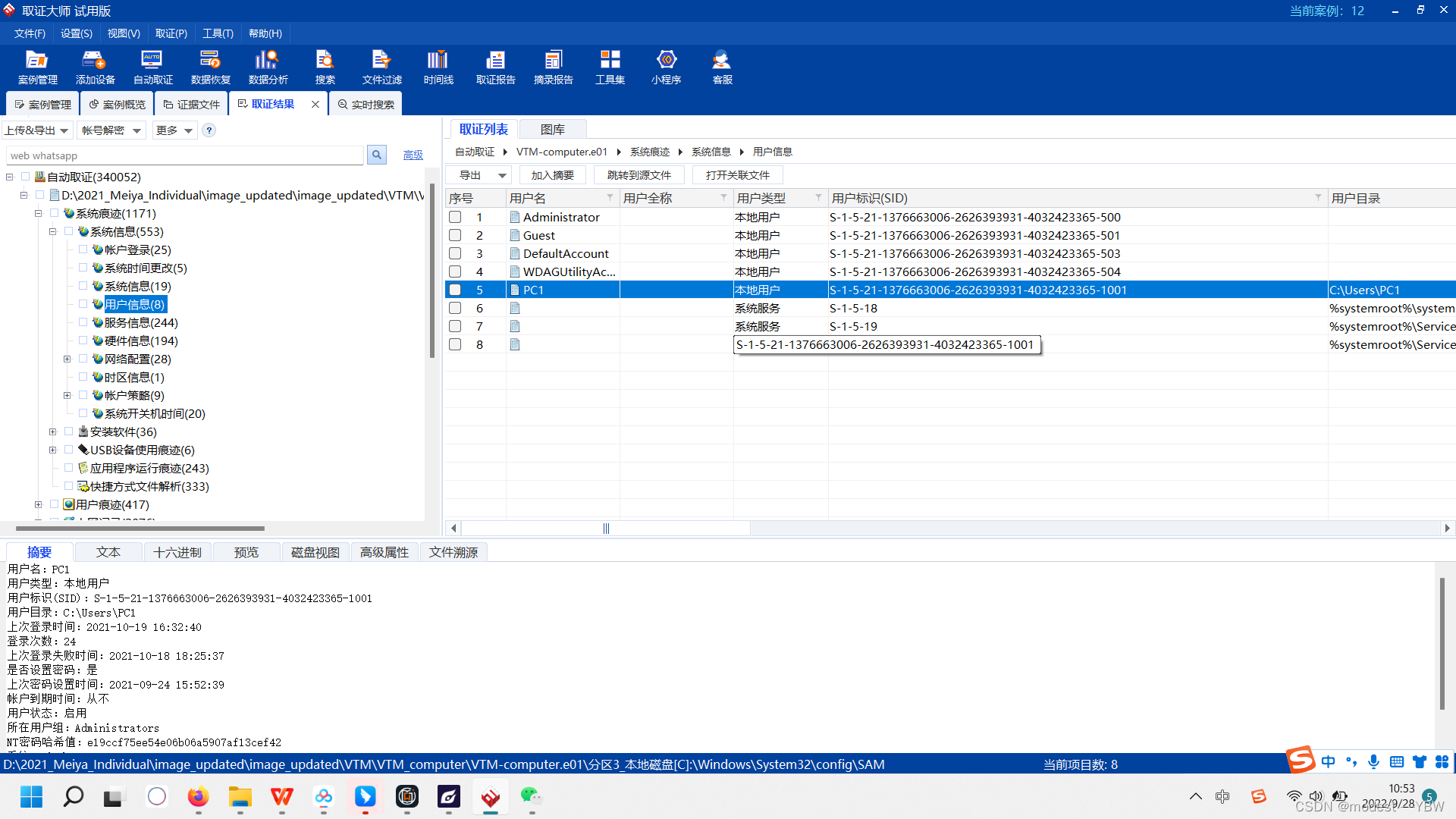Image resolution: width=1456 pixels, height=819 pixels.
Task: Toggle the 帐户登录(25) tree checkbox
Action: pos(83,249)
